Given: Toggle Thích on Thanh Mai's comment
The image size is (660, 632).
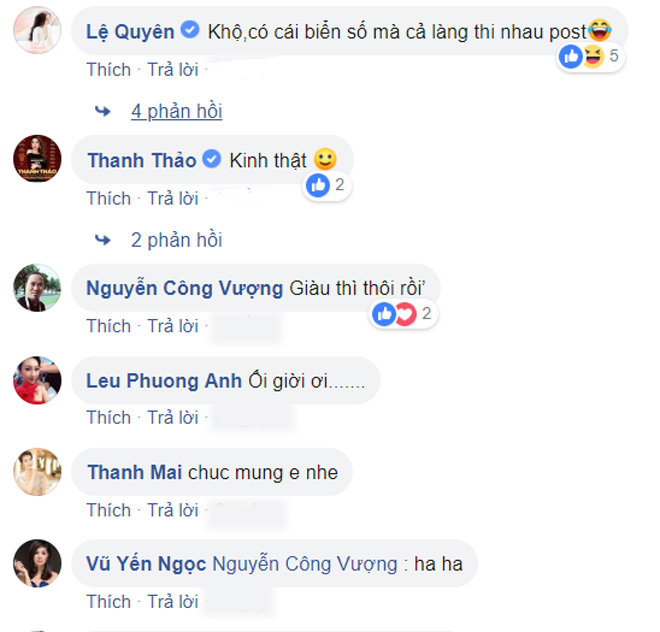Looking at the screenshot, I should coord(108,510).
